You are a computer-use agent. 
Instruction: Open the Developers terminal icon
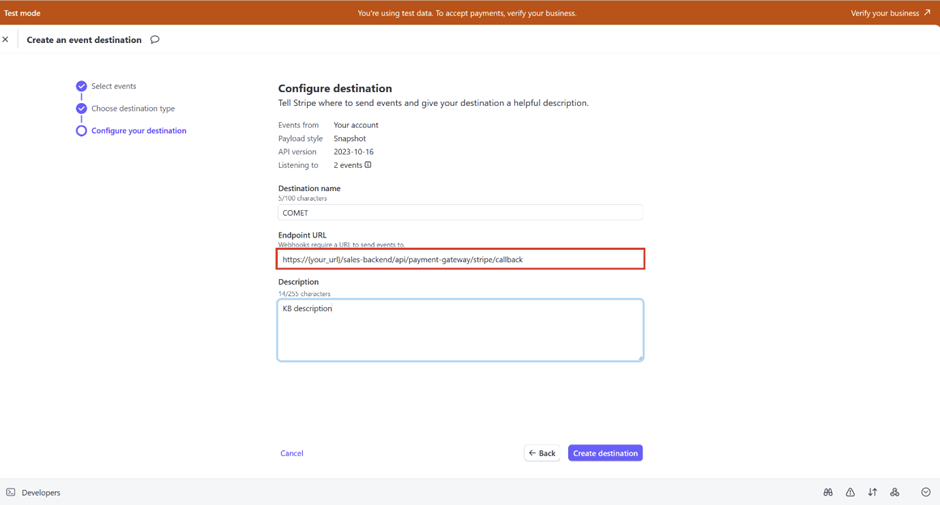(11, 492)
